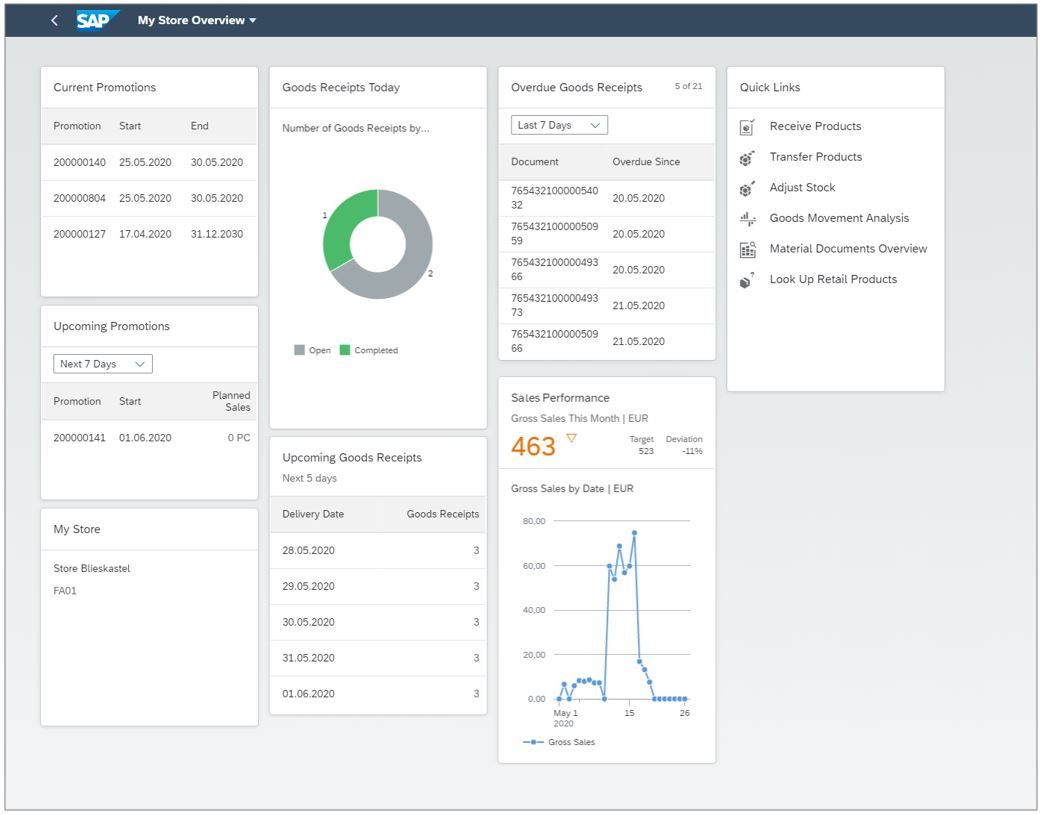The width and height of the screenshot is (1045, 815).
Task: Open the Next 7 Days dropdown
Action: pyautogui.click(x=101, y=363)
